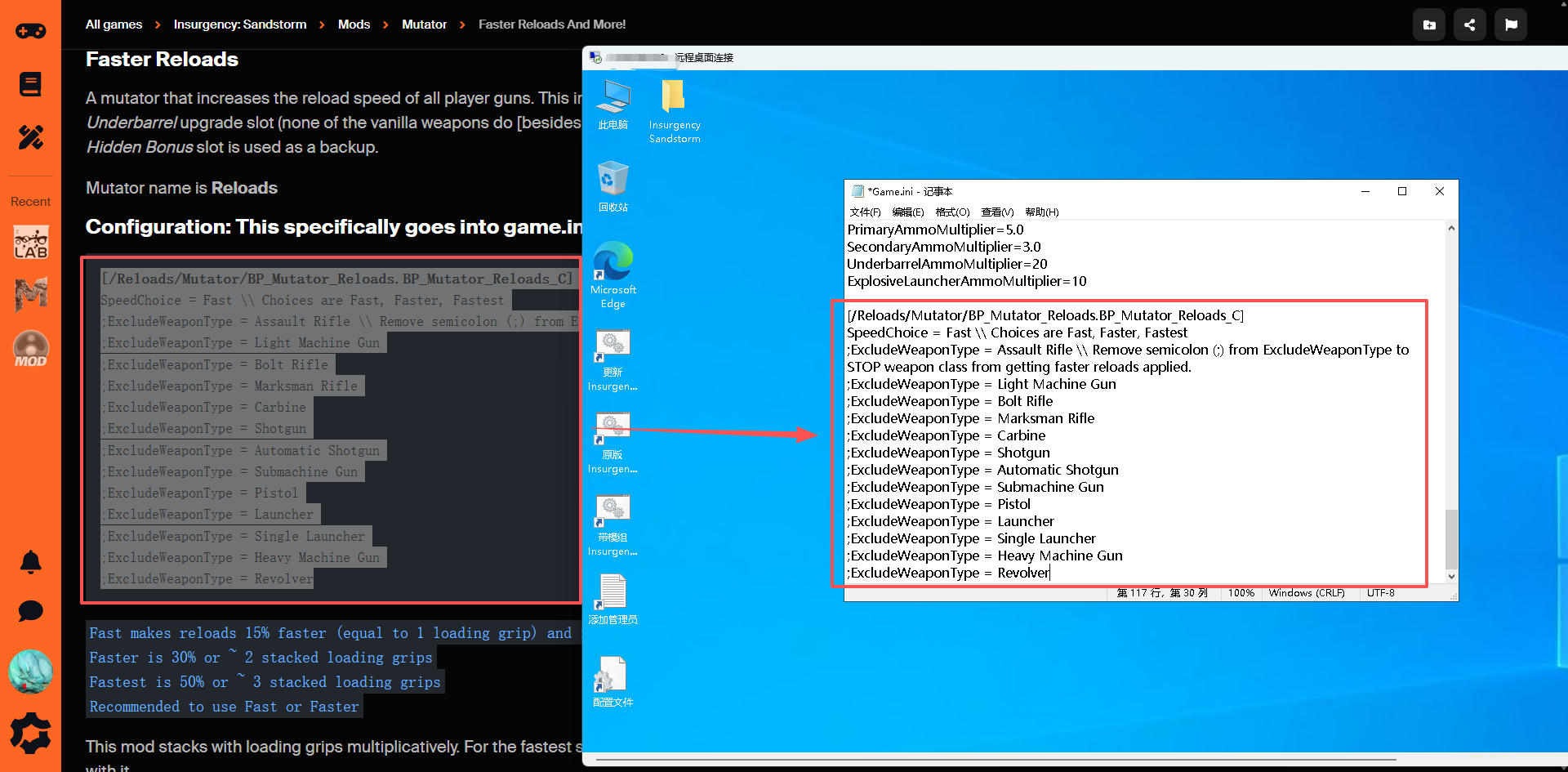
Task: Close the Game.ini Notepad window
Action: [x=1440, y=191]
